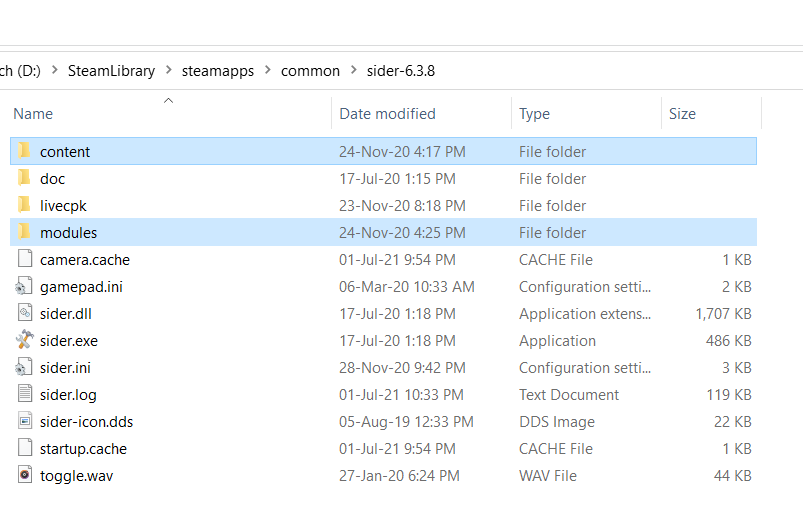Click the Text Document type cell
Screen dimensions: 803x519
point(569,395)
